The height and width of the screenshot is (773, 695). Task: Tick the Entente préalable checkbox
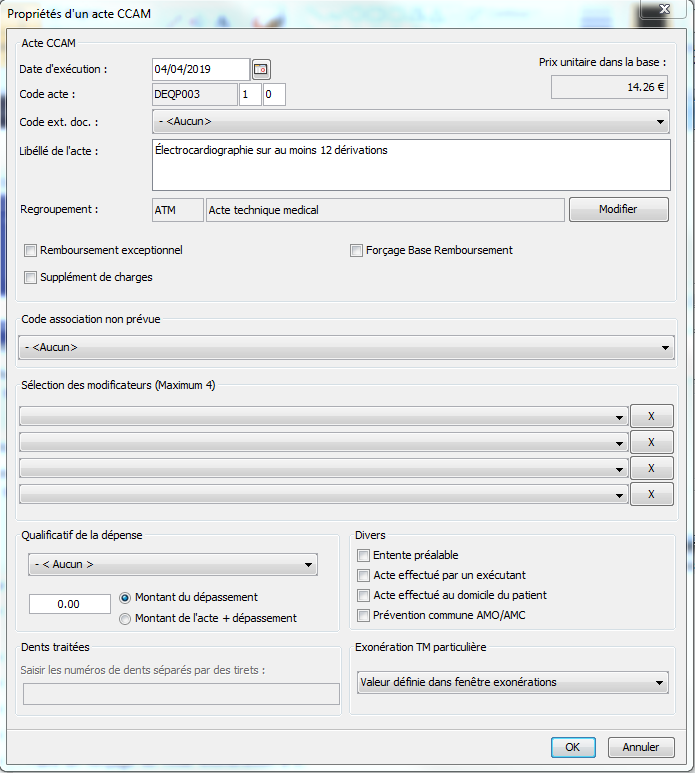pyautogui.click(x=364, y=555)
